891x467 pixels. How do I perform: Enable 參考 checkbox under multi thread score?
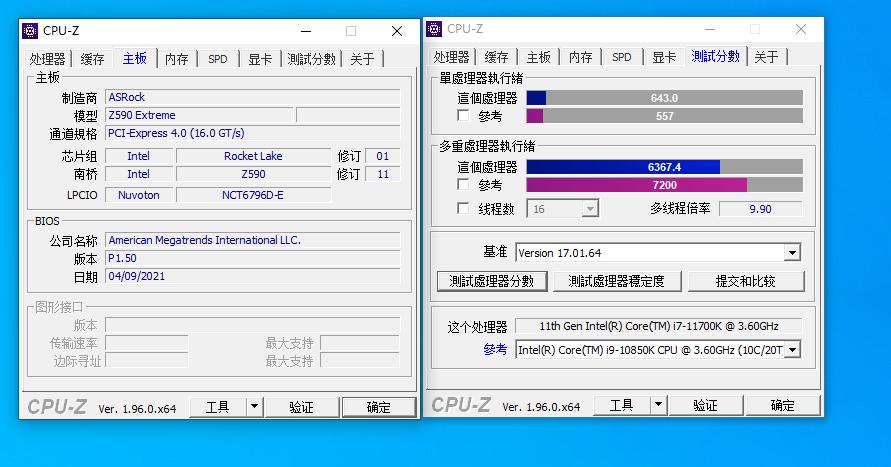tap(463, 185)
